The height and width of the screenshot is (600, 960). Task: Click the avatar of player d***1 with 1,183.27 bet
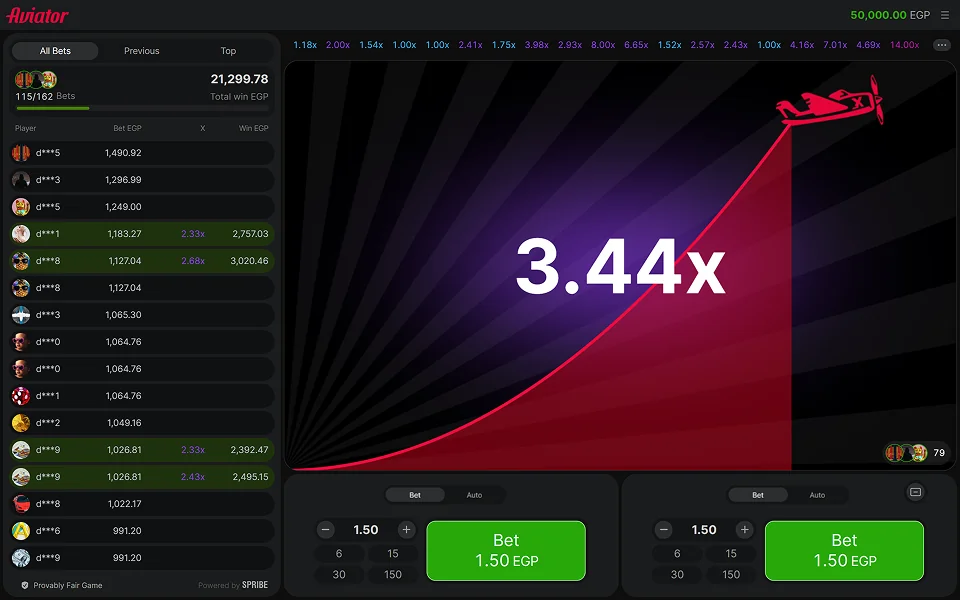point(21,234)
